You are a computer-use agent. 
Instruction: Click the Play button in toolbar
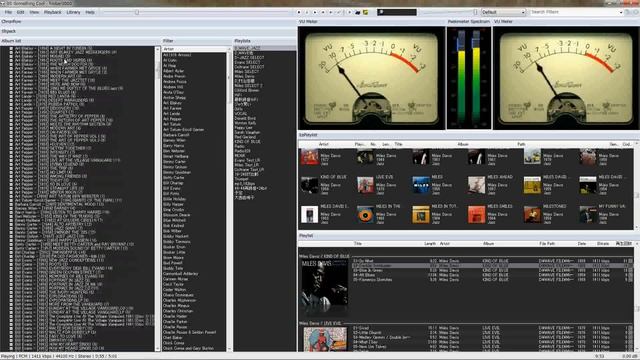315,12
